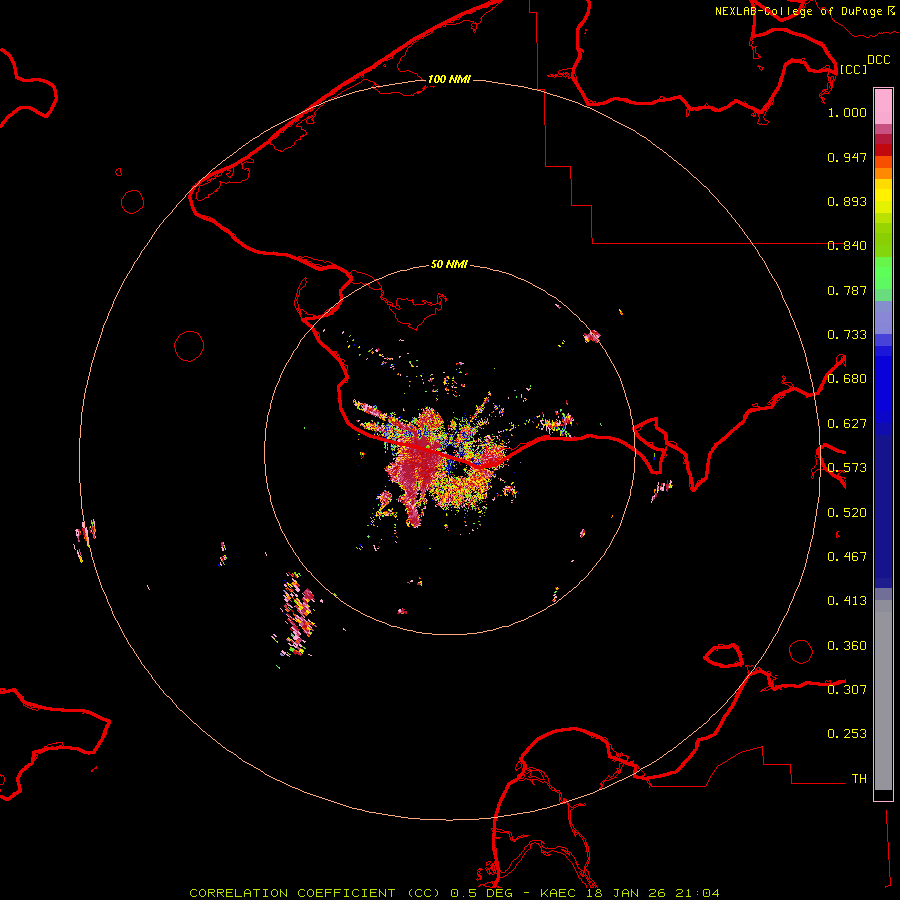The image size is (900, 900).
Task: Click the 50 NMI range ring label
Action: 449,265
